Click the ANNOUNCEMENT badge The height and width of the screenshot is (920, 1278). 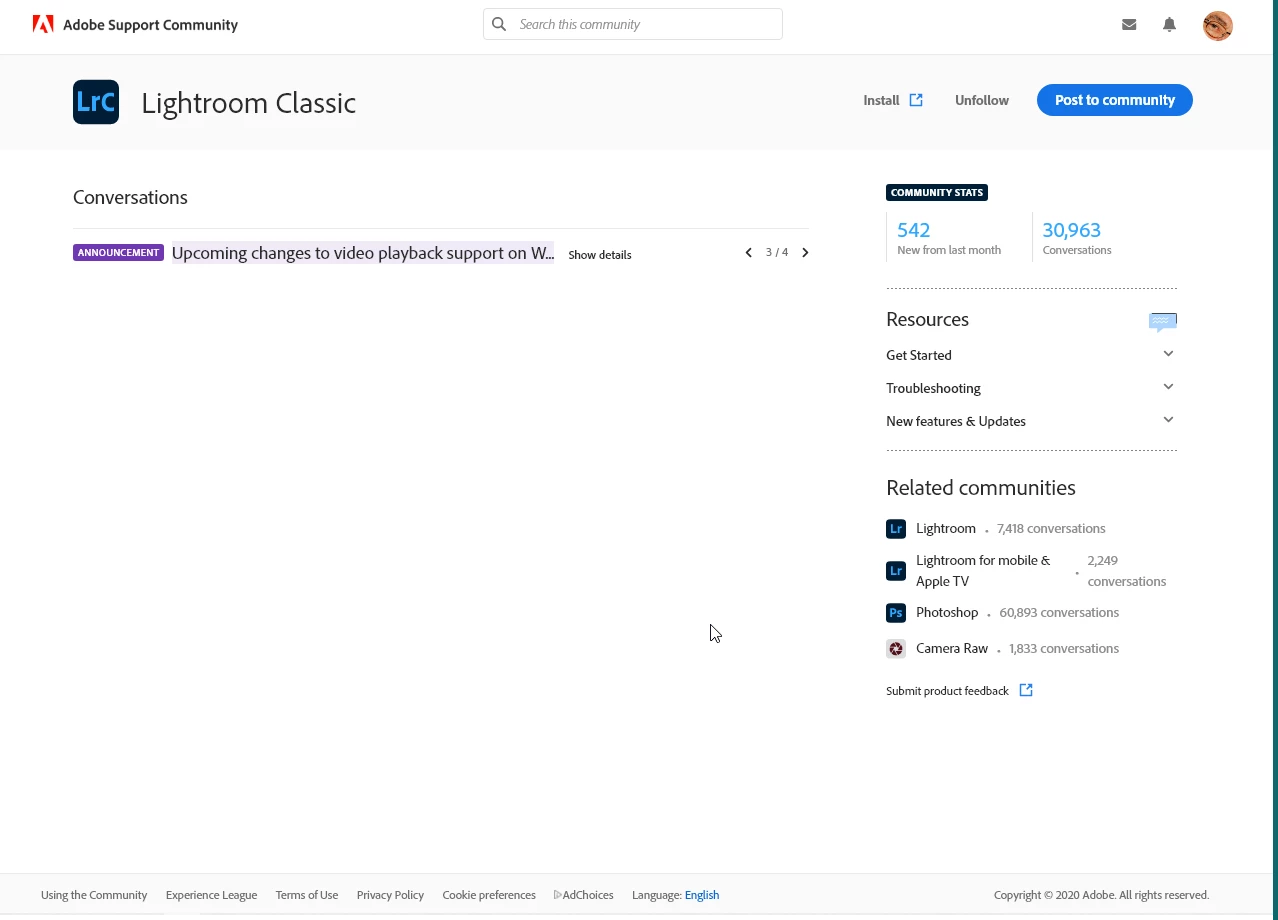[x=118, y=253]
